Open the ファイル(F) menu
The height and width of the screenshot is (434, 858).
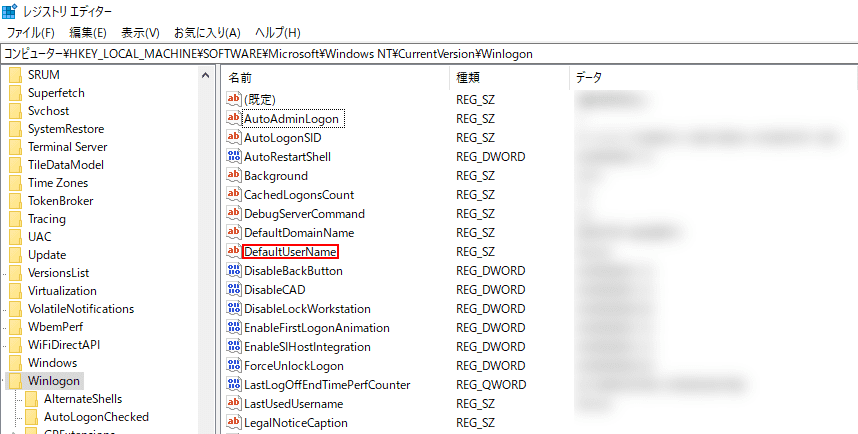click(x=31, y=32)
